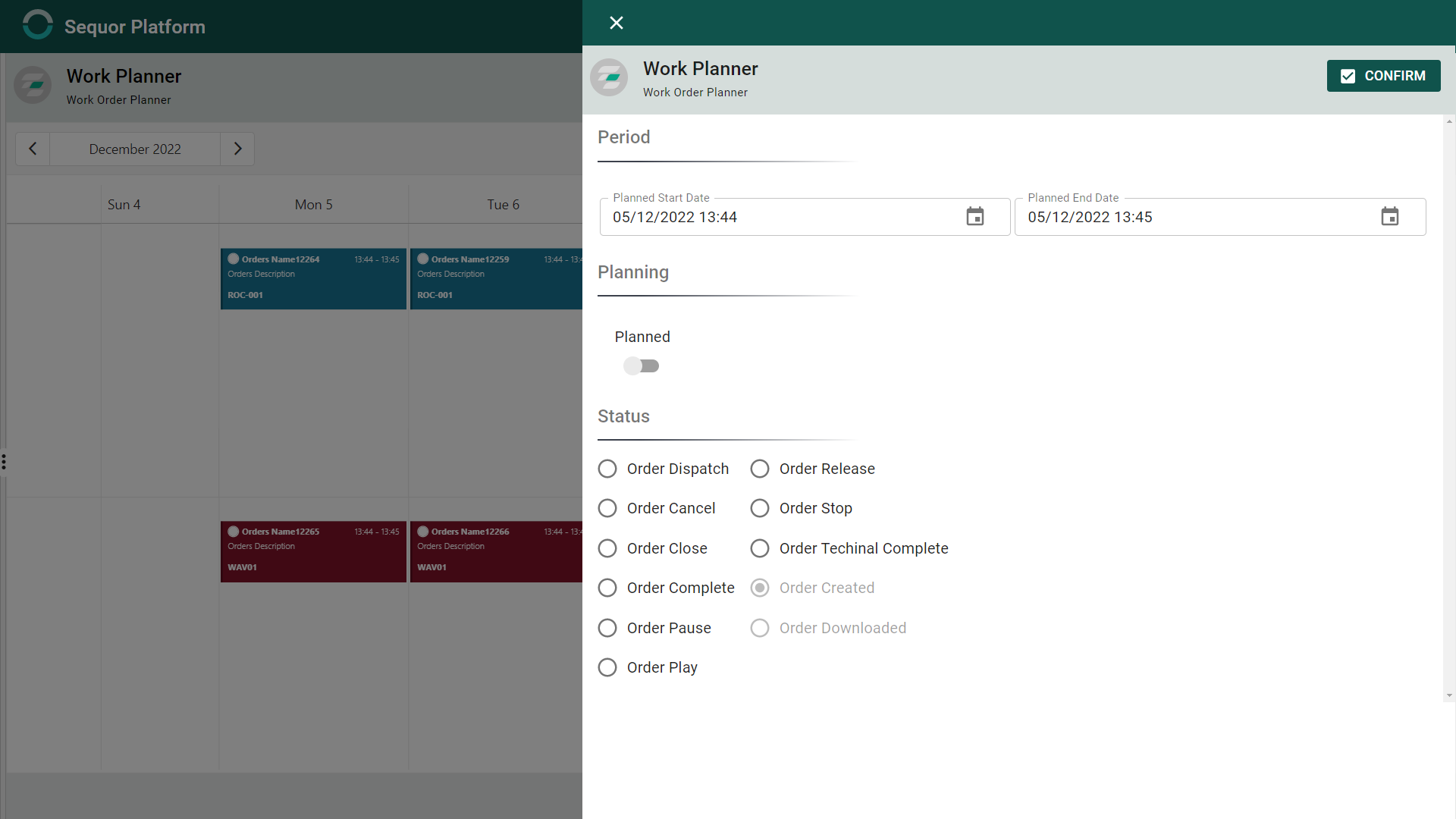The image size is (1456, 819).
Task: Click WAV01 label on Orders Name12266 card
Action: [x=431, y=567]
